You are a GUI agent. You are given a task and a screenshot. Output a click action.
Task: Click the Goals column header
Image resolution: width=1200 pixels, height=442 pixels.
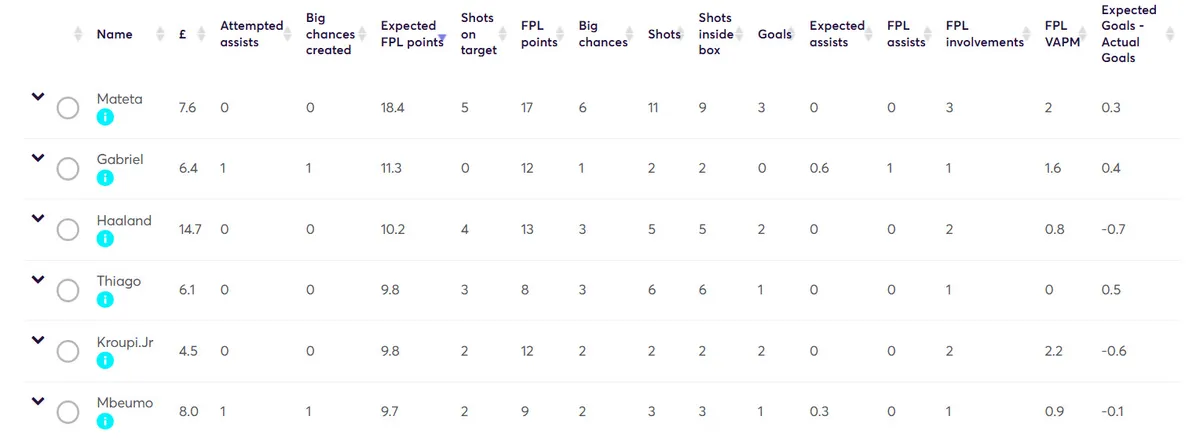coord(774,34)
